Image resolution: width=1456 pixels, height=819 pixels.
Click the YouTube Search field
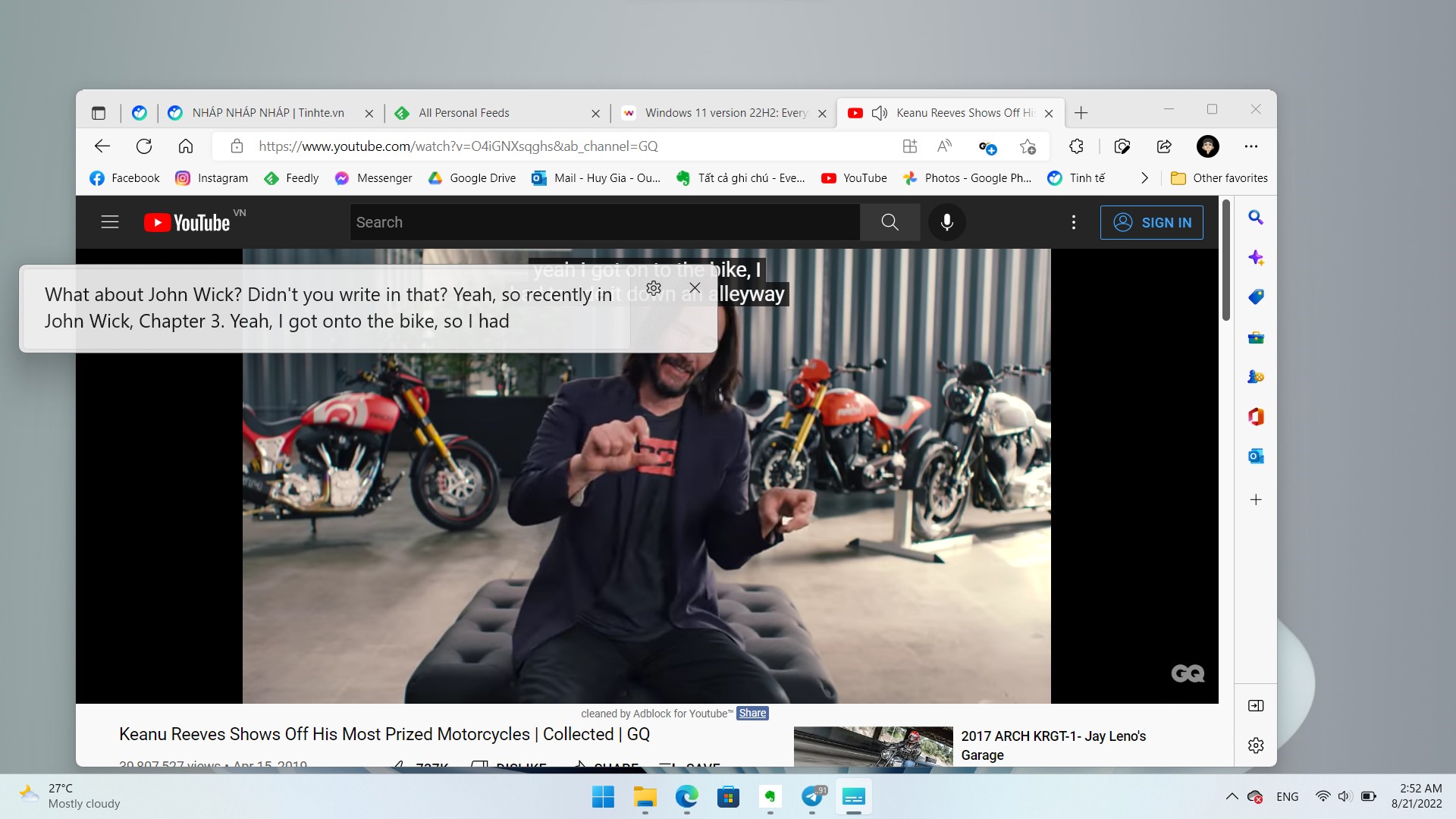(x=604, y=222)
